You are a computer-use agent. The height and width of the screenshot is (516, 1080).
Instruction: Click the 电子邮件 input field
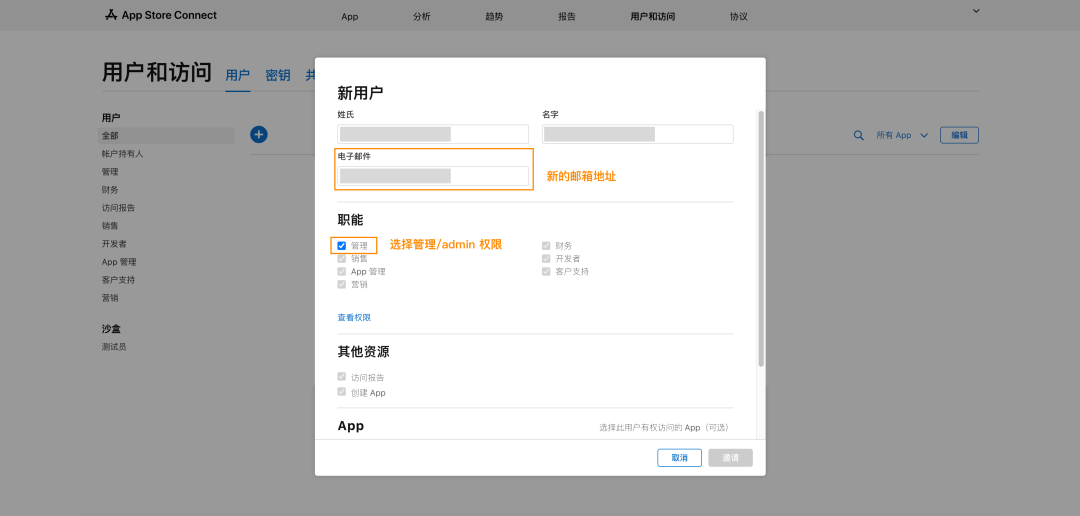[x=433, y=176]
